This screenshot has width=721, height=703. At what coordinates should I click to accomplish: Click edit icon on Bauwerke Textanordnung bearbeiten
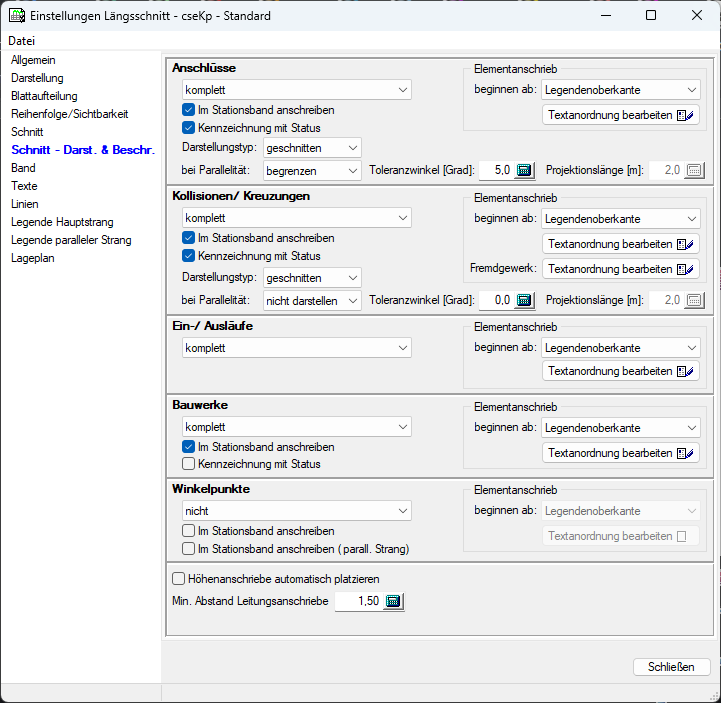pyautogui.click(x=685, y=453)
